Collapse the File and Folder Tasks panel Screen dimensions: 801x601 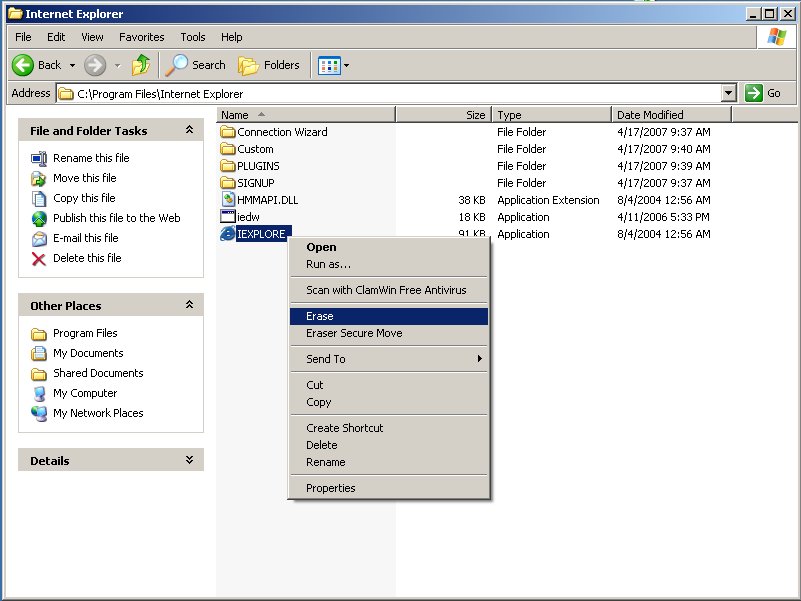click(x=190, y=130)
